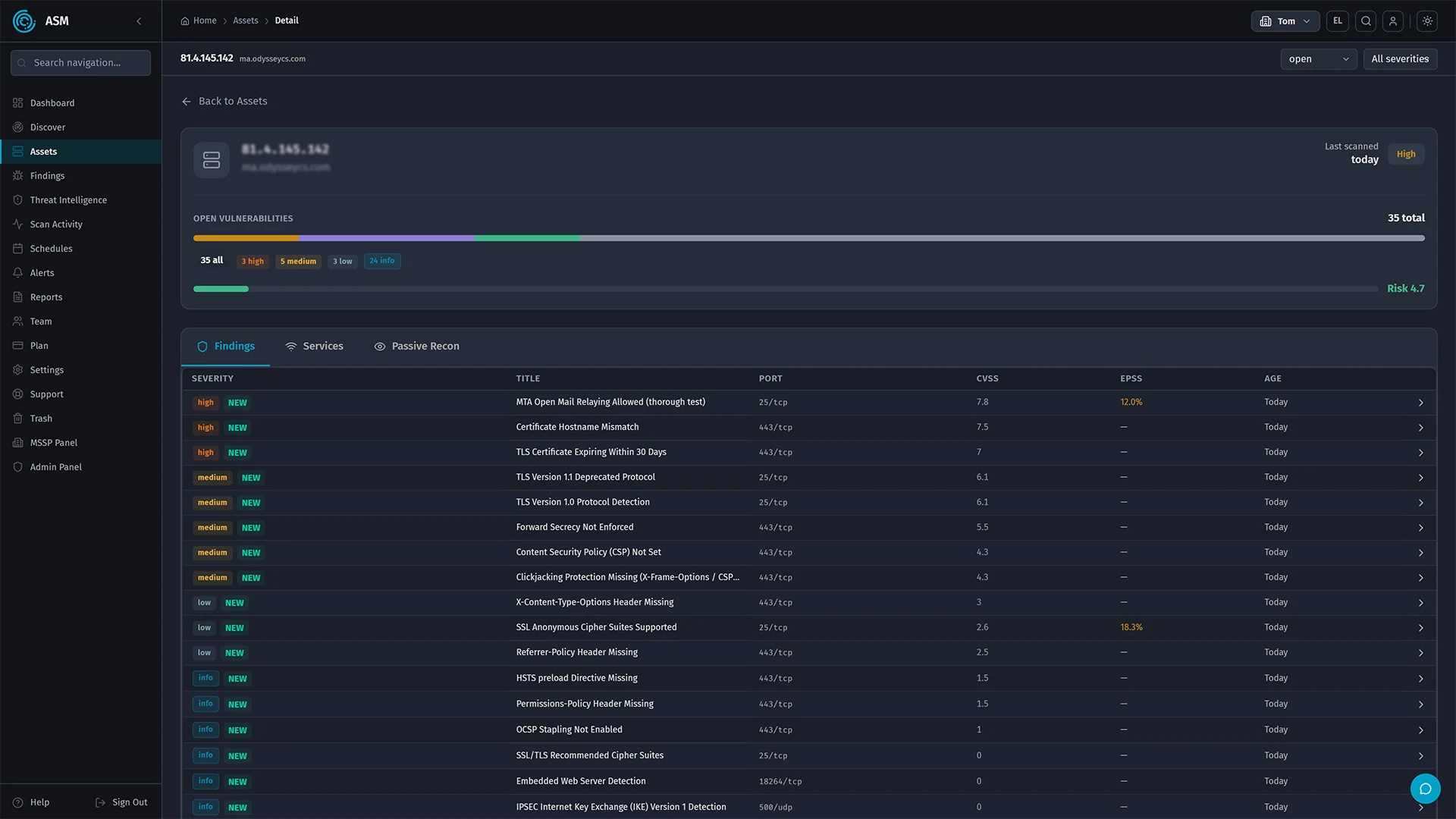Switch to the Services tab
The height and width of the screenshot is (819, 1456).
[x=314, y=347]
